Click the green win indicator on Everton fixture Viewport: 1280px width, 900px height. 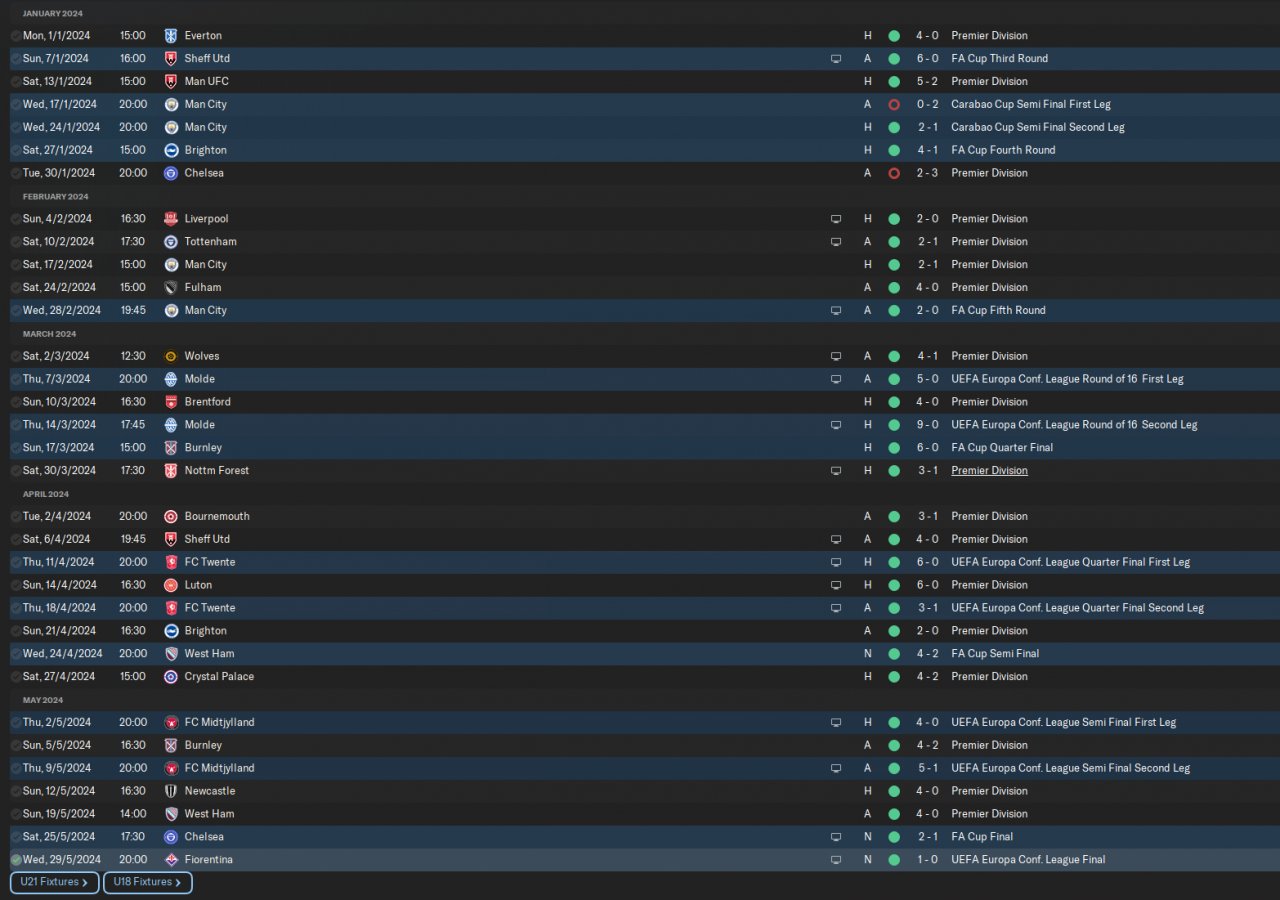click(x=894, y=35)
